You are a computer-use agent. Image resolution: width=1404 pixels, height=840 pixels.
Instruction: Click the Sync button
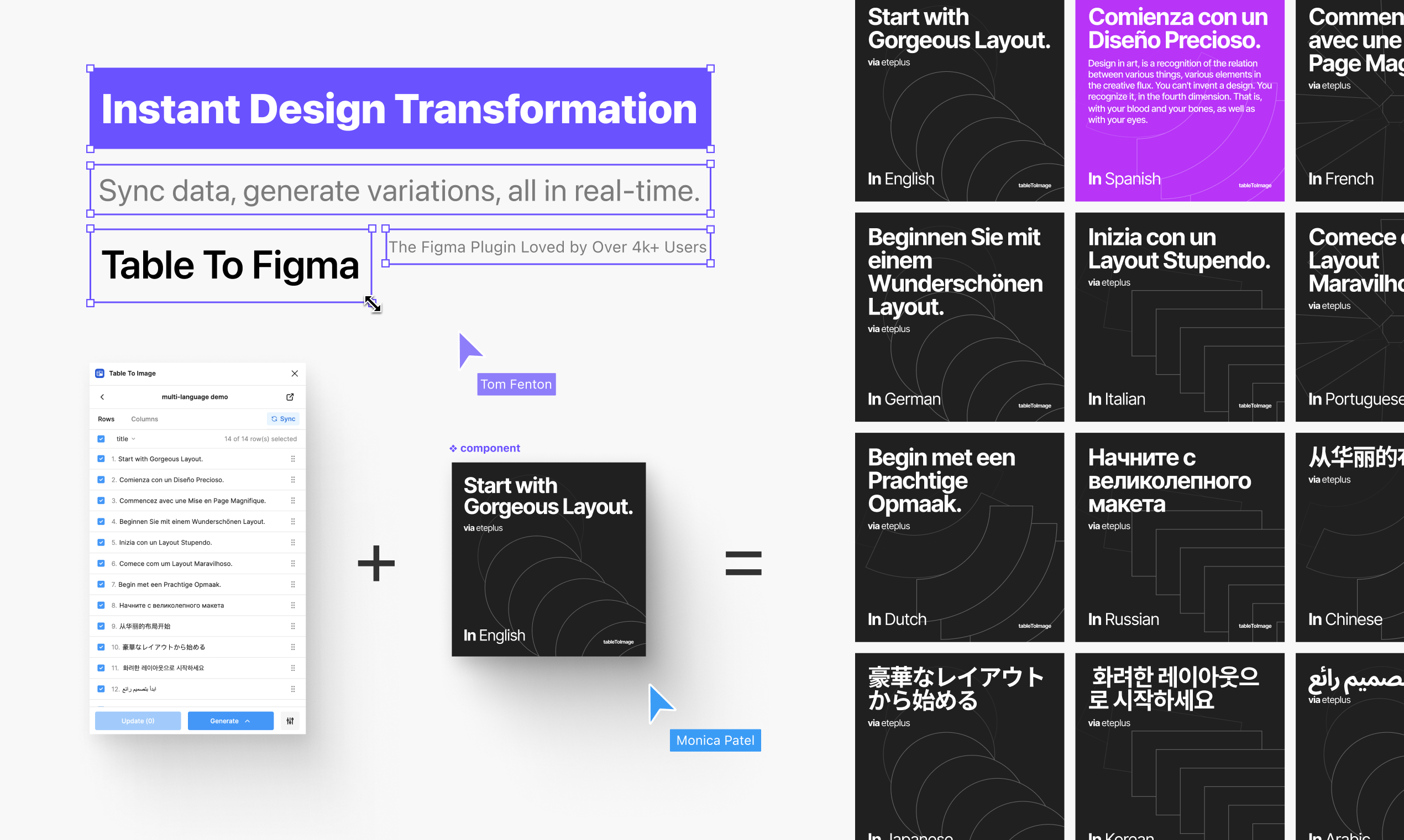283,419
